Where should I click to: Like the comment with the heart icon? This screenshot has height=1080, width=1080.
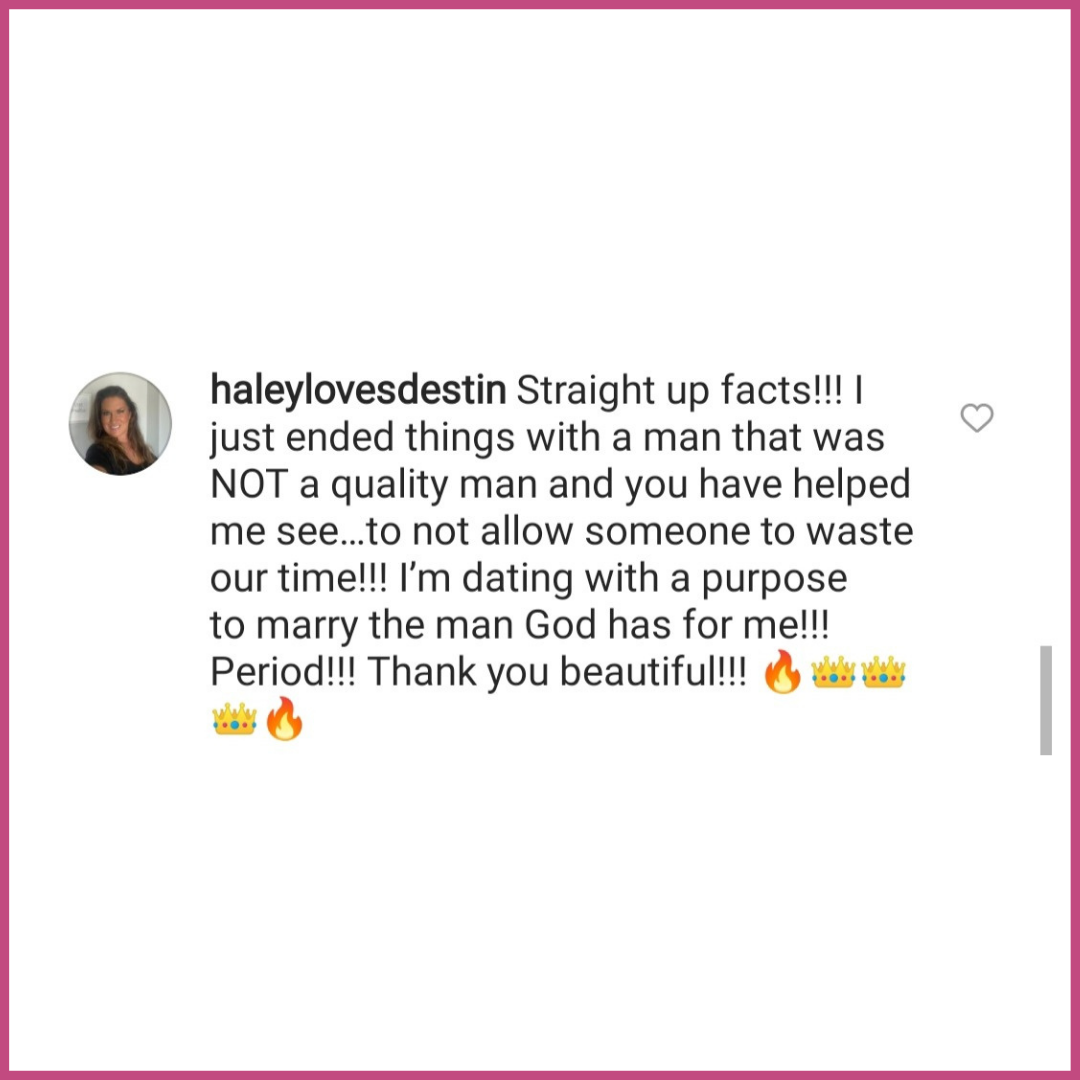click(977, 417)
